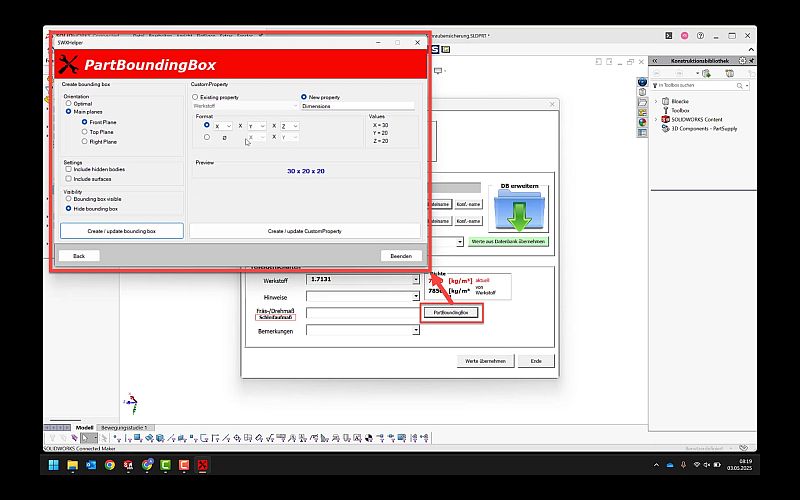800x500 pixels.
Task: Select Bounding box visible option
Action: coord(68,198)
